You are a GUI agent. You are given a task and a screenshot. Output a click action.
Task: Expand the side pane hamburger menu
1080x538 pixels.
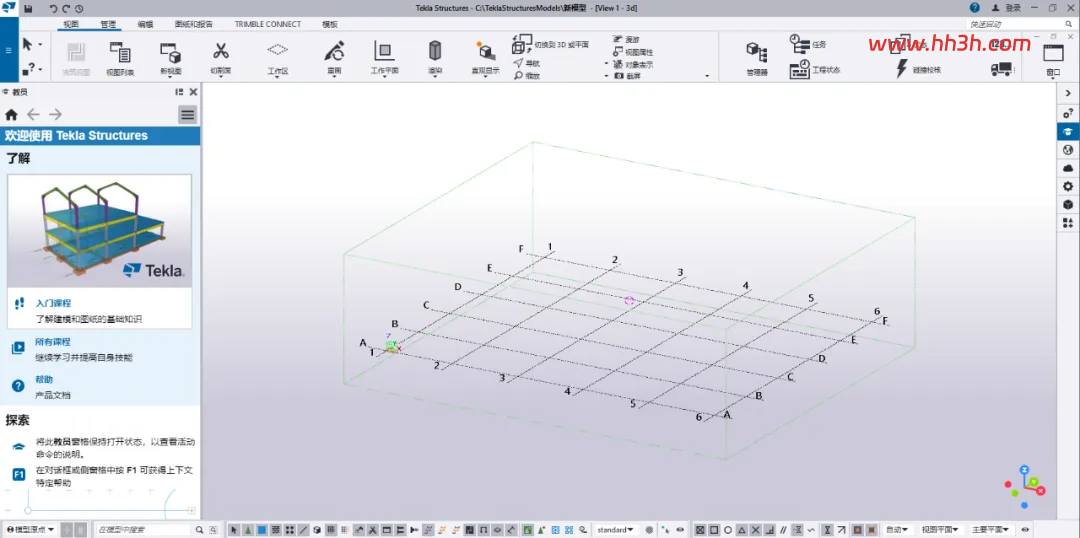tap(187, 115)
